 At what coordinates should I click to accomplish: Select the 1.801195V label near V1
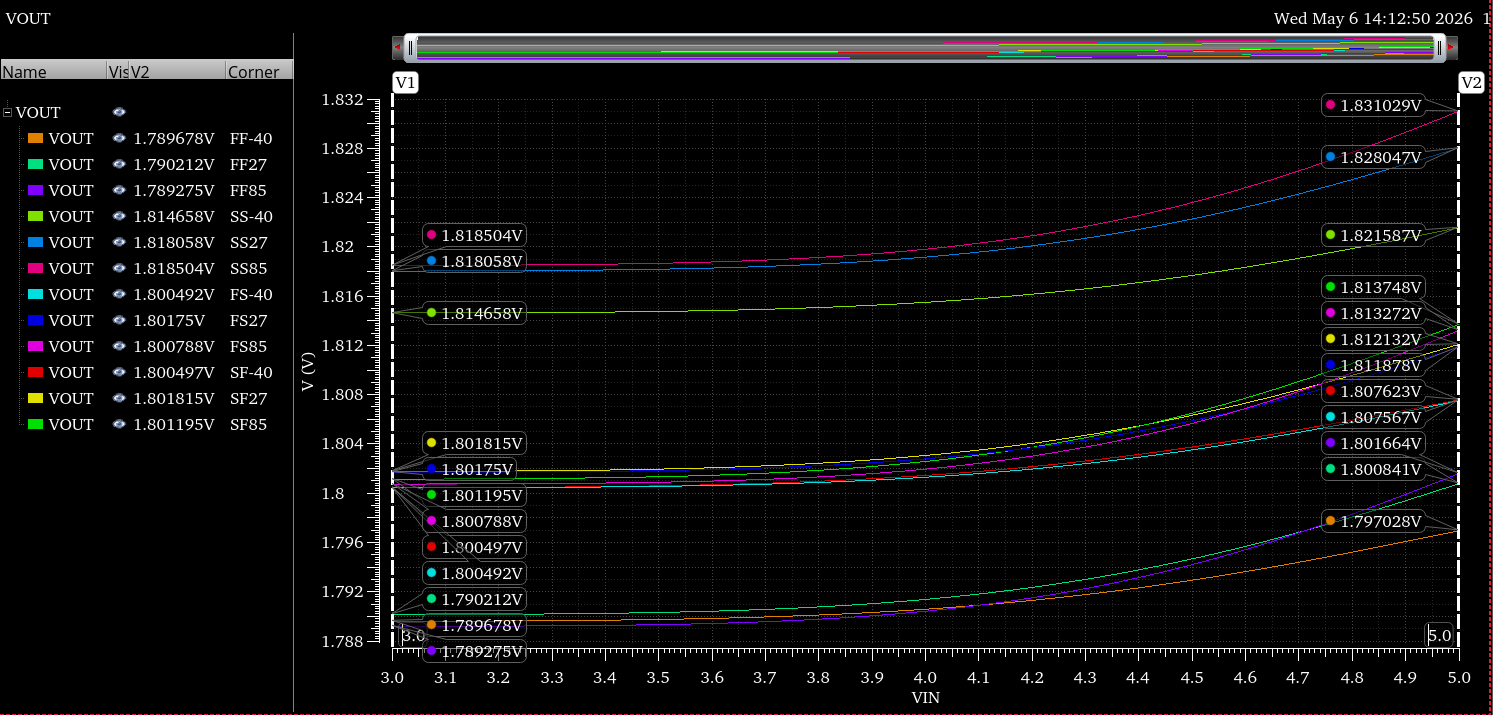(474, 495)
